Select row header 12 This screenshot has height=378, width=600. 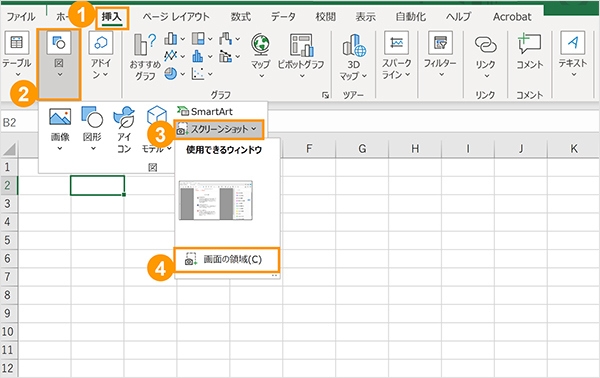coord(8,368)
